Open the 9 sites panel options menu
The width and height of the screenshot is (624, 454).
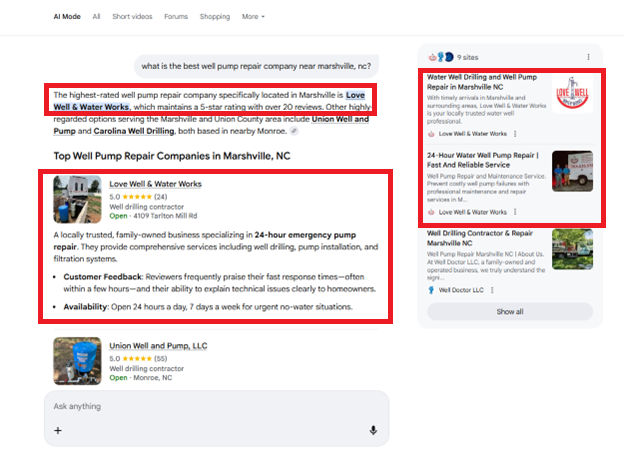[588, 57]
